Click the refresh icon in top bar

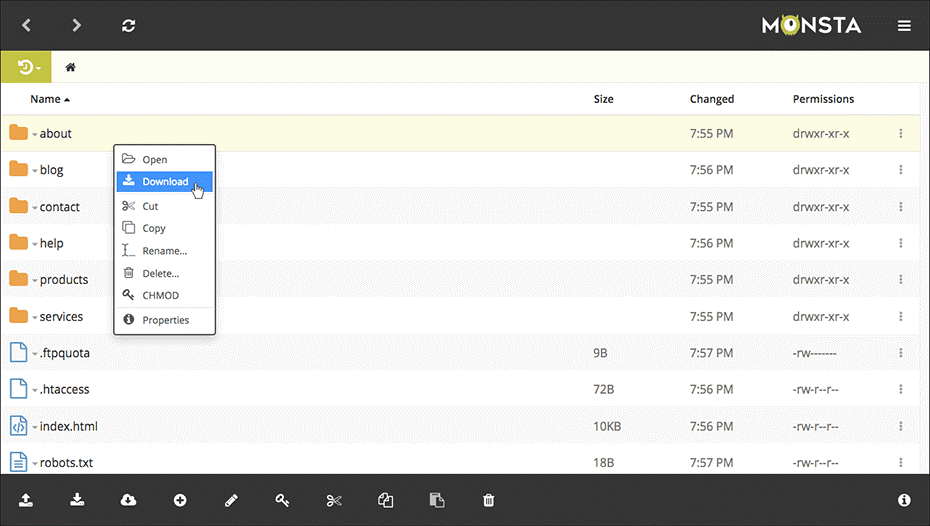[129, 25]
